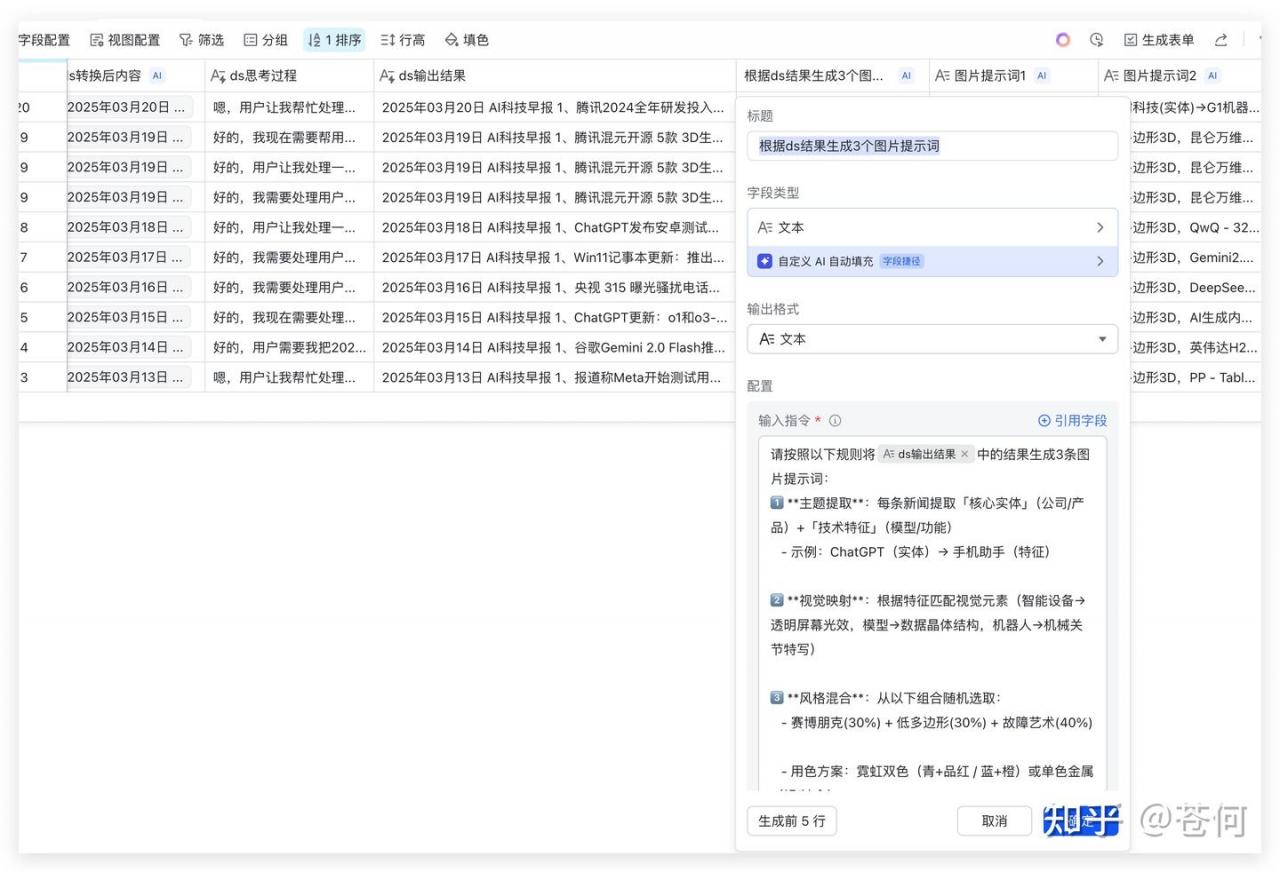Select 图片提示词2 cell containing Gemini2
Viewport: 1280px width, 872px height.
tap(1195, 257)
